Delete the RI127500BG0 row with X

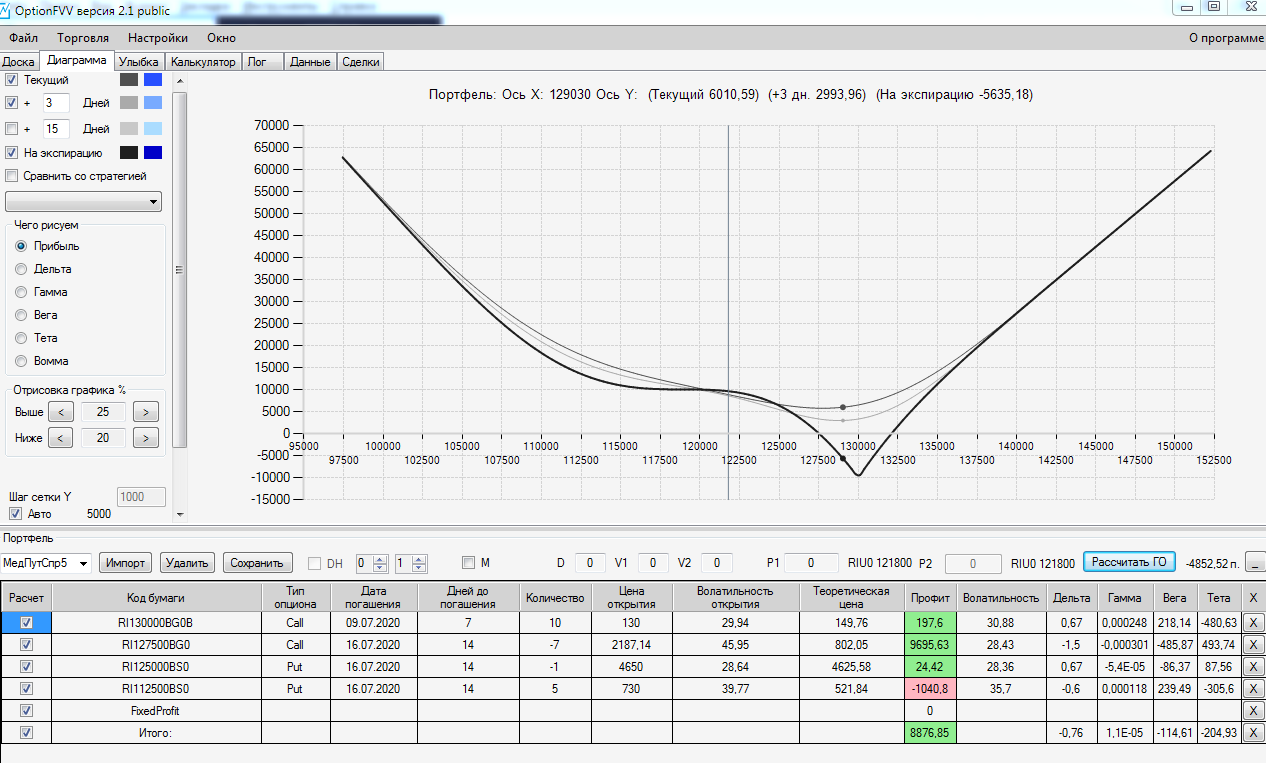(x=1254, y=644)
